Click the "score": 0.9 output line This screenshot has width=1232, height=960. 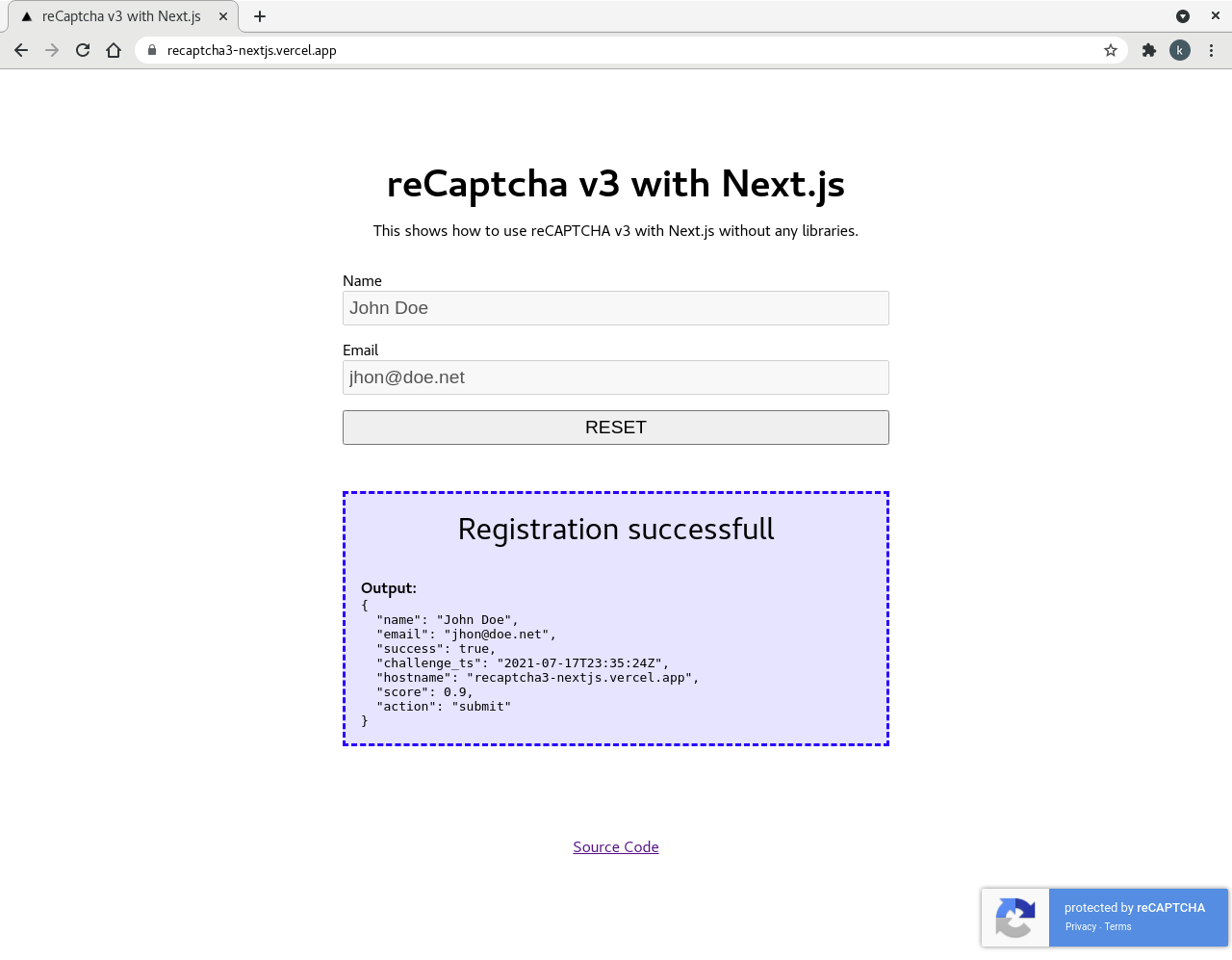(424, 692)
